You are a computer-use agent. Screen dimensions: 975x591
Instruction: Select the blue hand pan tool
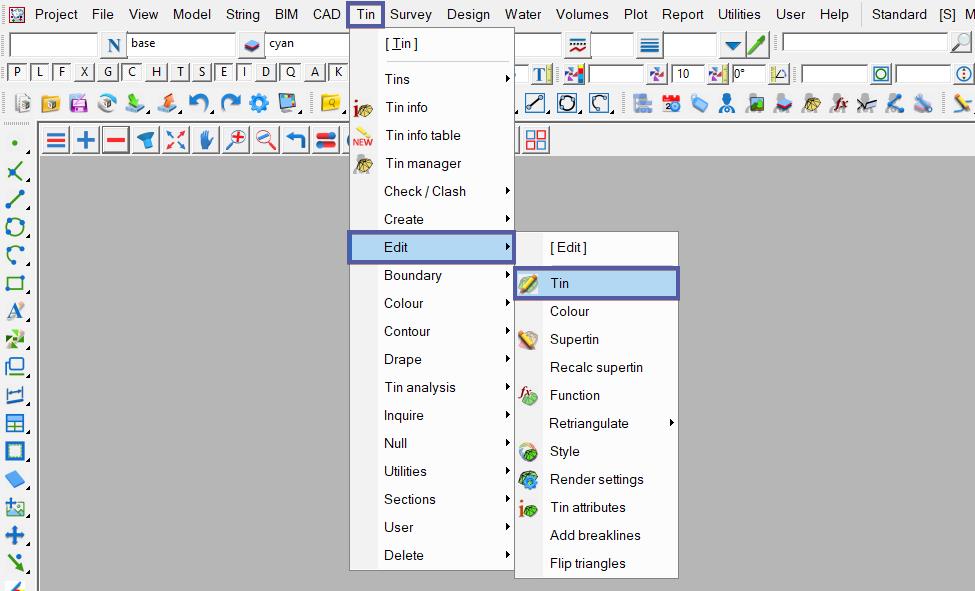205,140
